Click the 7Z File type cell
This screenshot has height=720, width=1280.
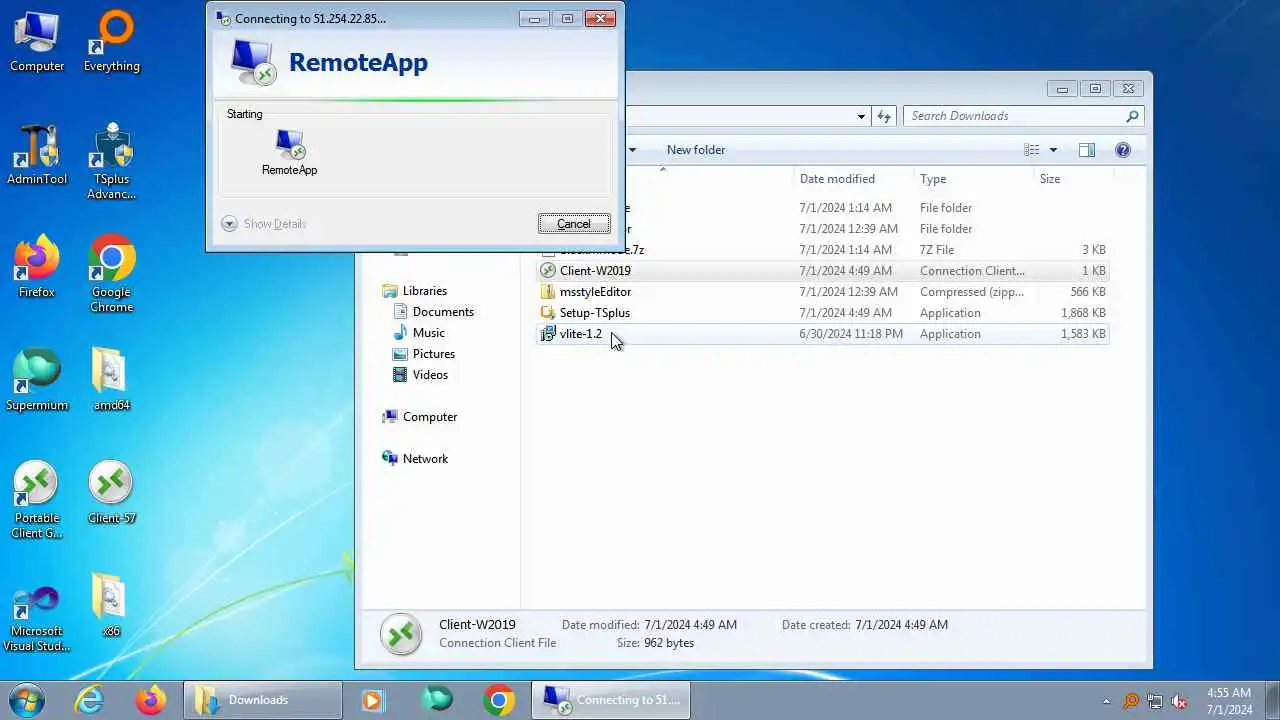point(937,250)
